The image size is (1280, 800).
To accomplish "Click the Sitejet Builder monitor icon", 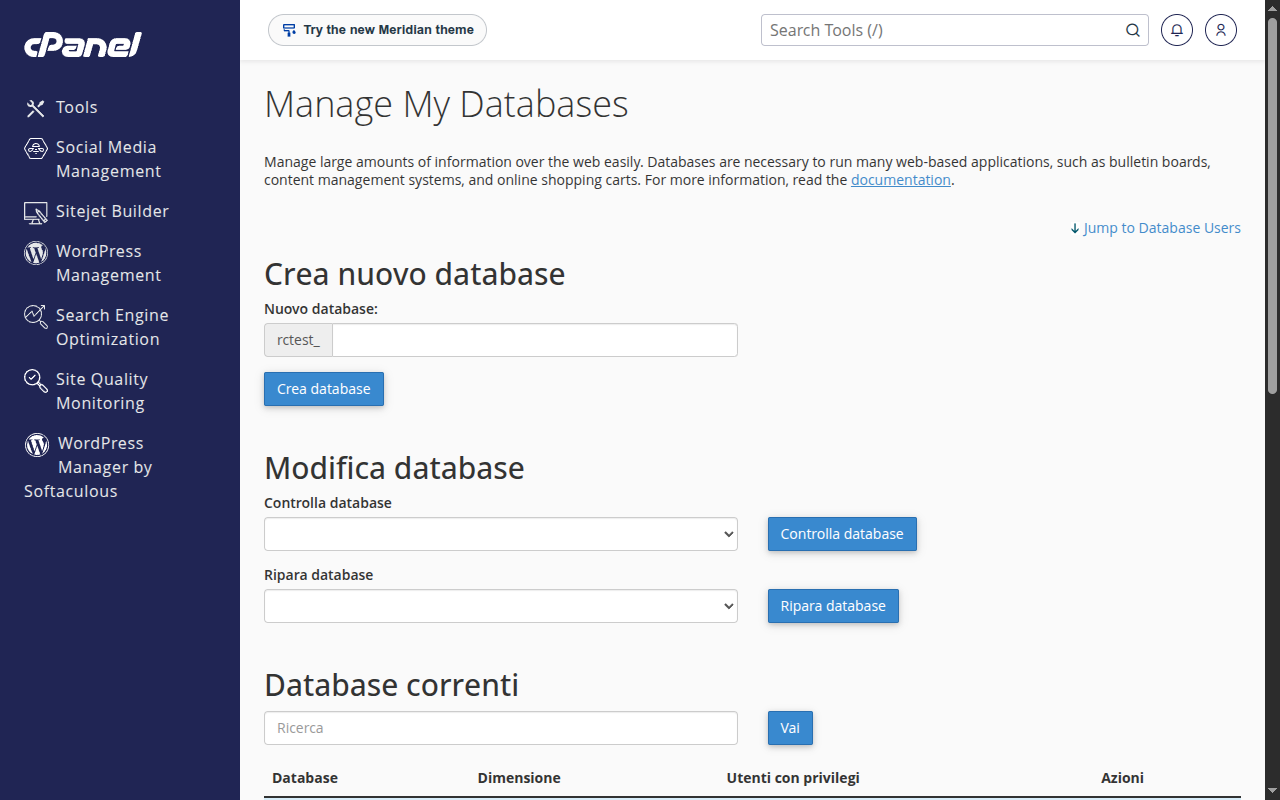I will (36, 212).
